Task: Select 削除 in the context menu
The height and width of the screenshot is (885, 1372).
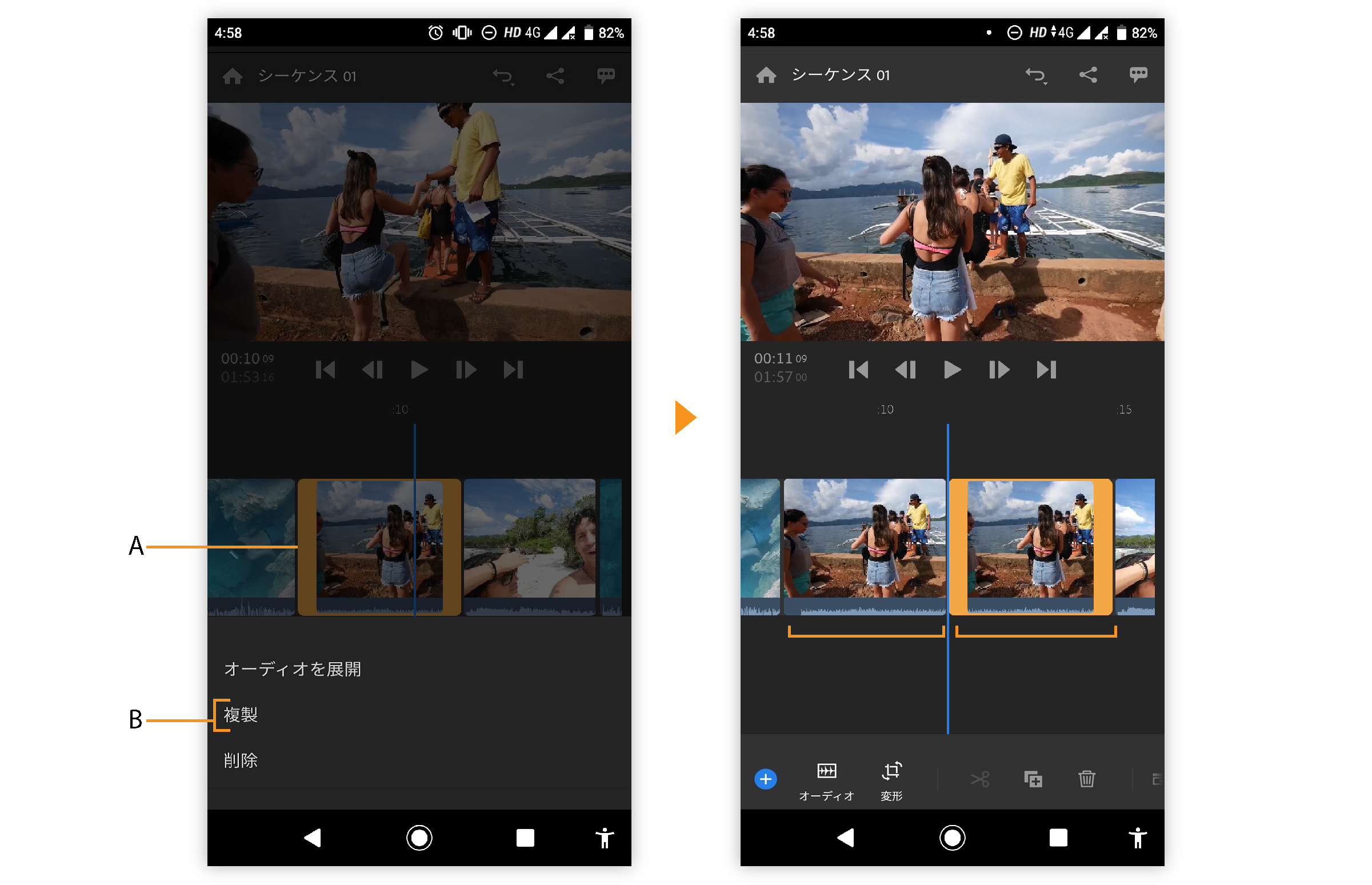Action: [x=241, y=761]
